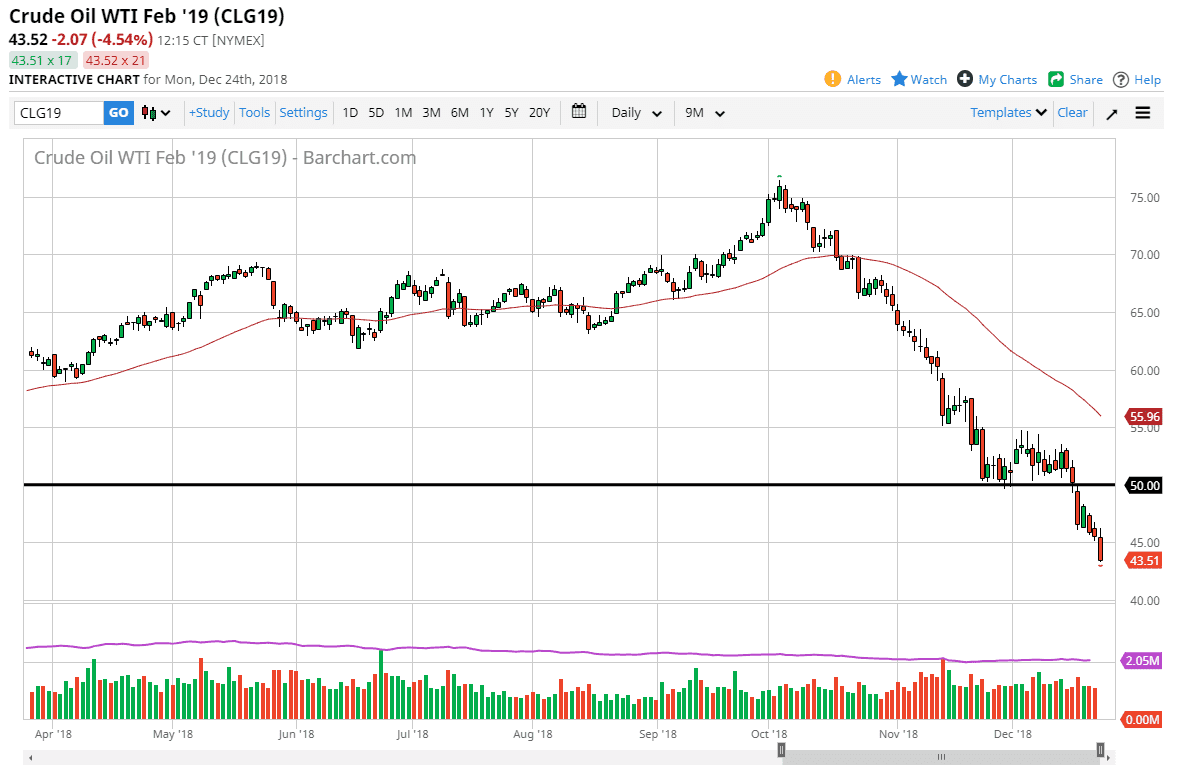Click the Oct '18 x-axis label
This screenshot has height=766, width=1177.
(769, 734)
